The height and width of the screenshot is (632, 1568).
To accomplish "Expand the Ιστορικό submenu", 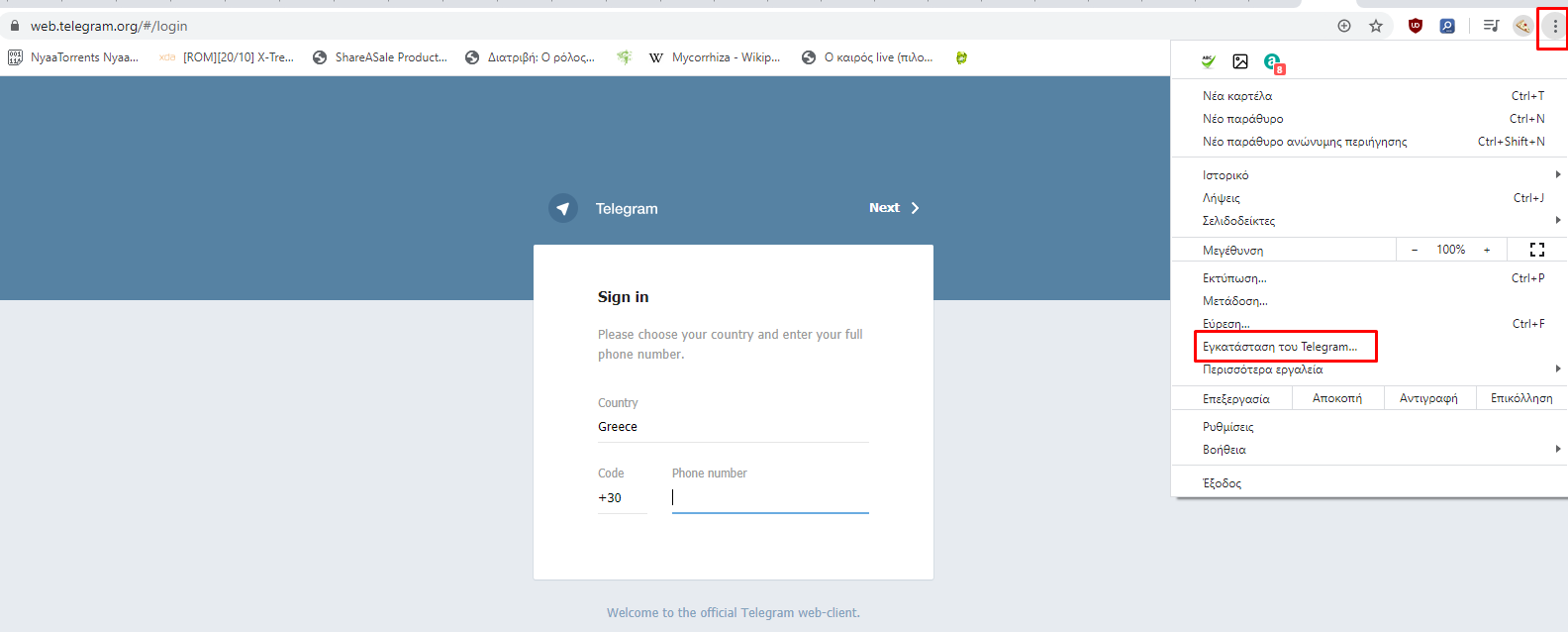I will (x=1370, y=175).
